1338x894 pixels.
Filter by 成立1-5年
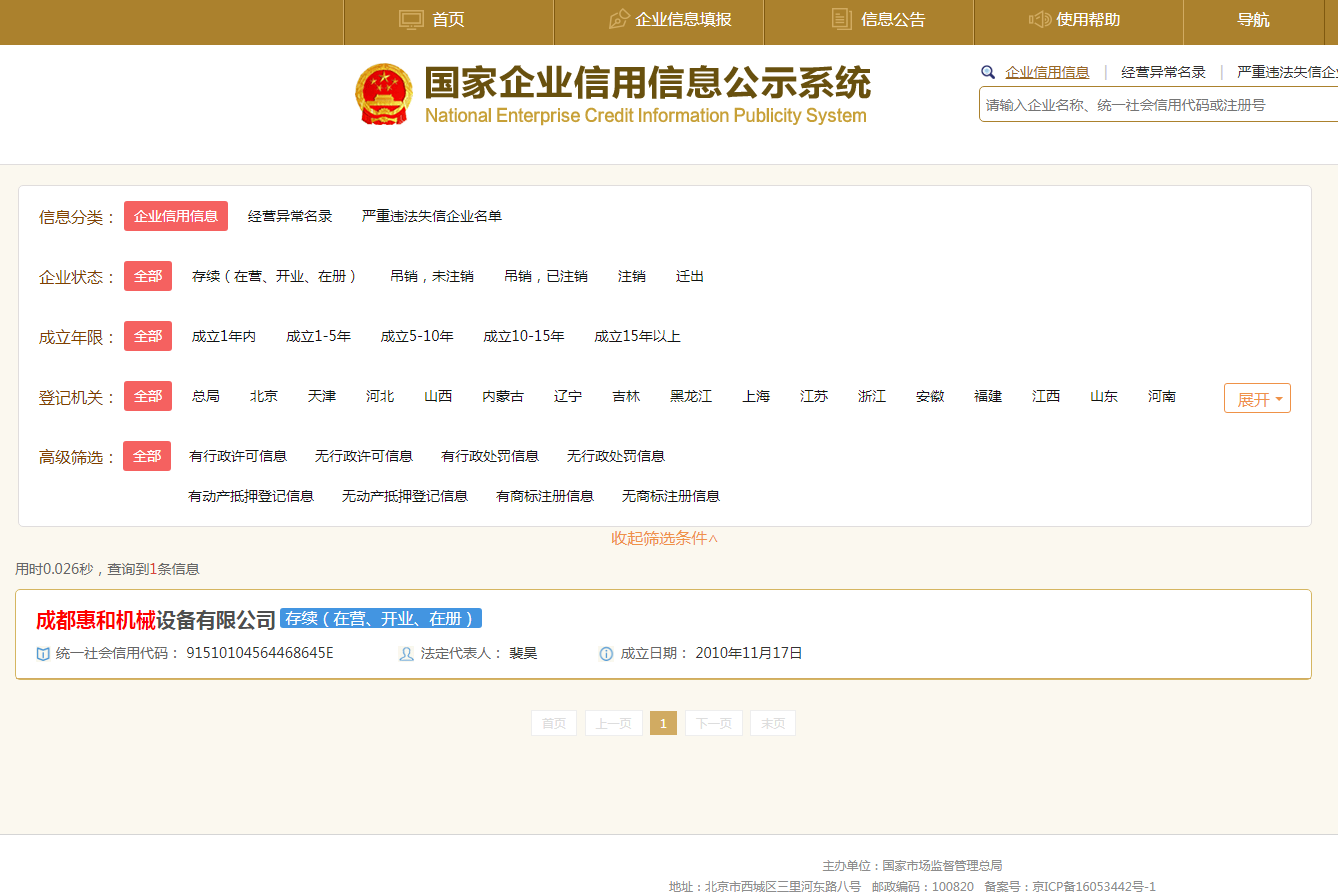coord(318,336)
